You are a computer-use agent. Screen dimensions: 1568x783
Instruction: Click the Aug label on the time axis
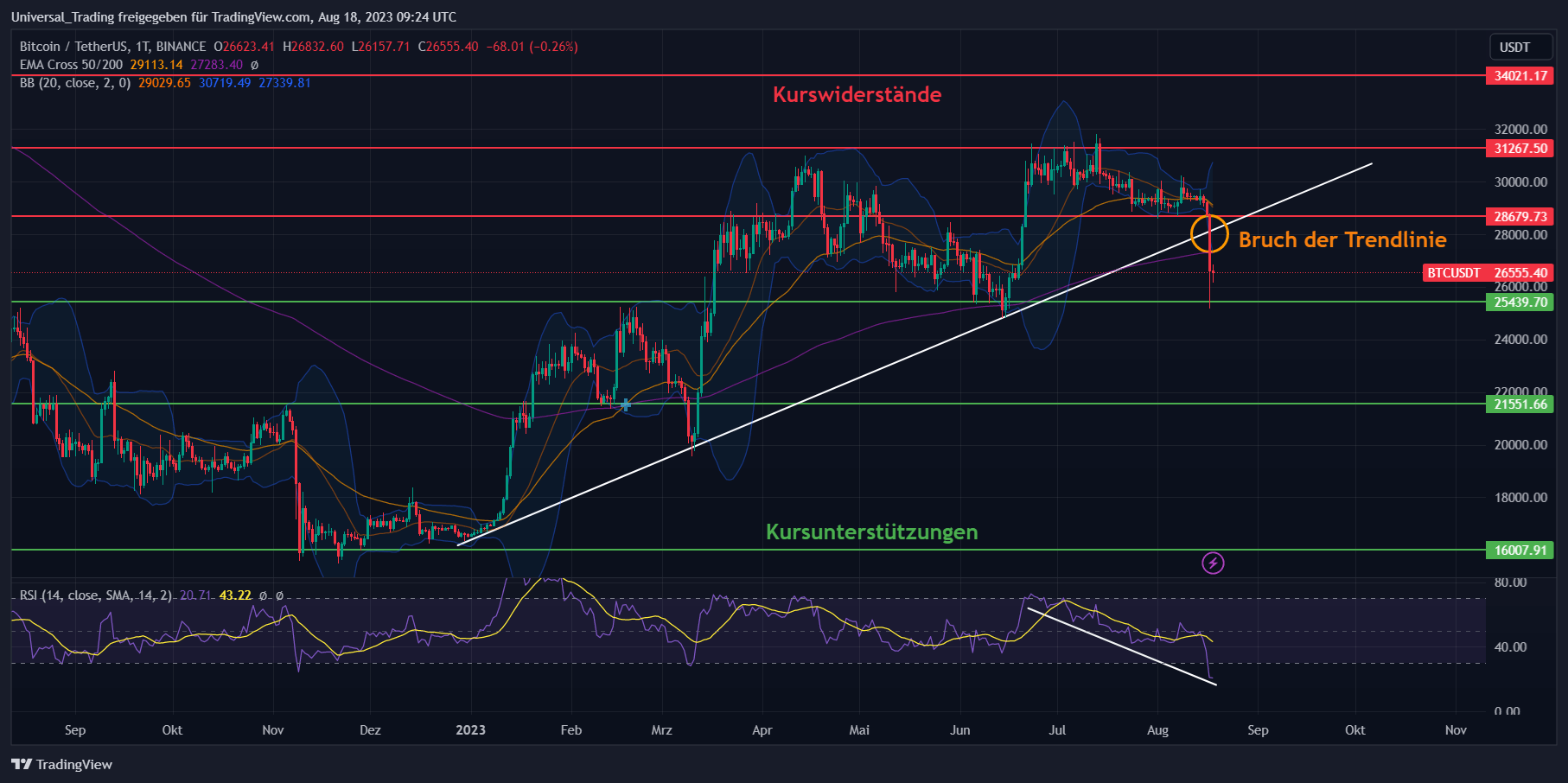tap(1157, 730)
